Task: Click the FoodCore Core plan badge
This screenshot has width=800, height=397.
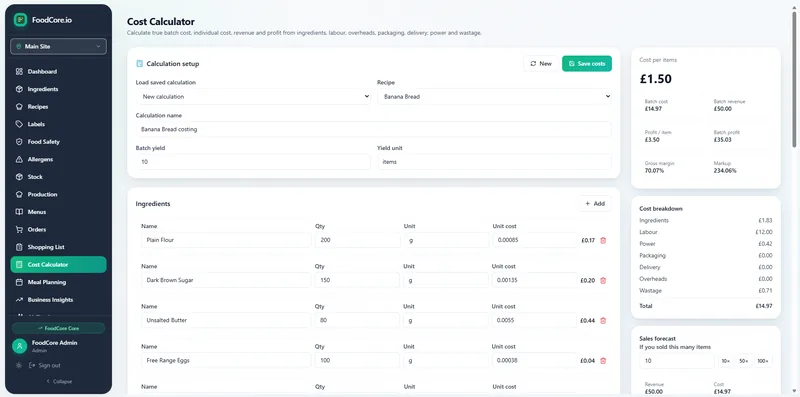Action: (x=58, y=328)
